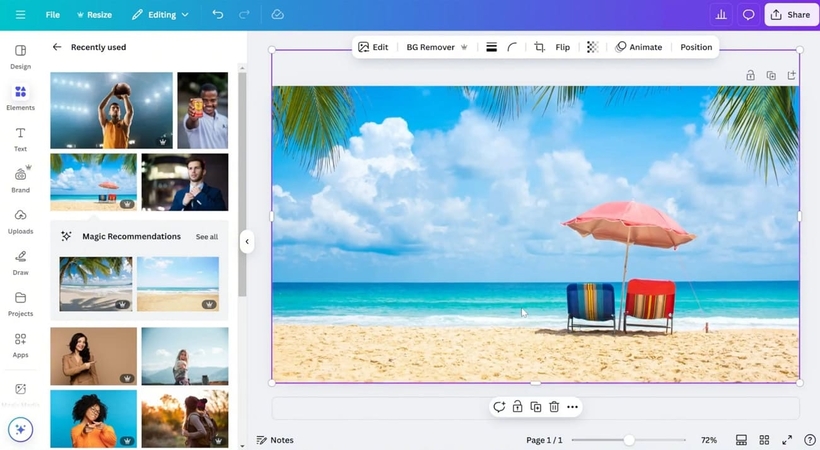Viewport: 820px width, 450px height.
Task: Select the beach umbrella thumbnail in Recently used
Action: tap(94, 182)
